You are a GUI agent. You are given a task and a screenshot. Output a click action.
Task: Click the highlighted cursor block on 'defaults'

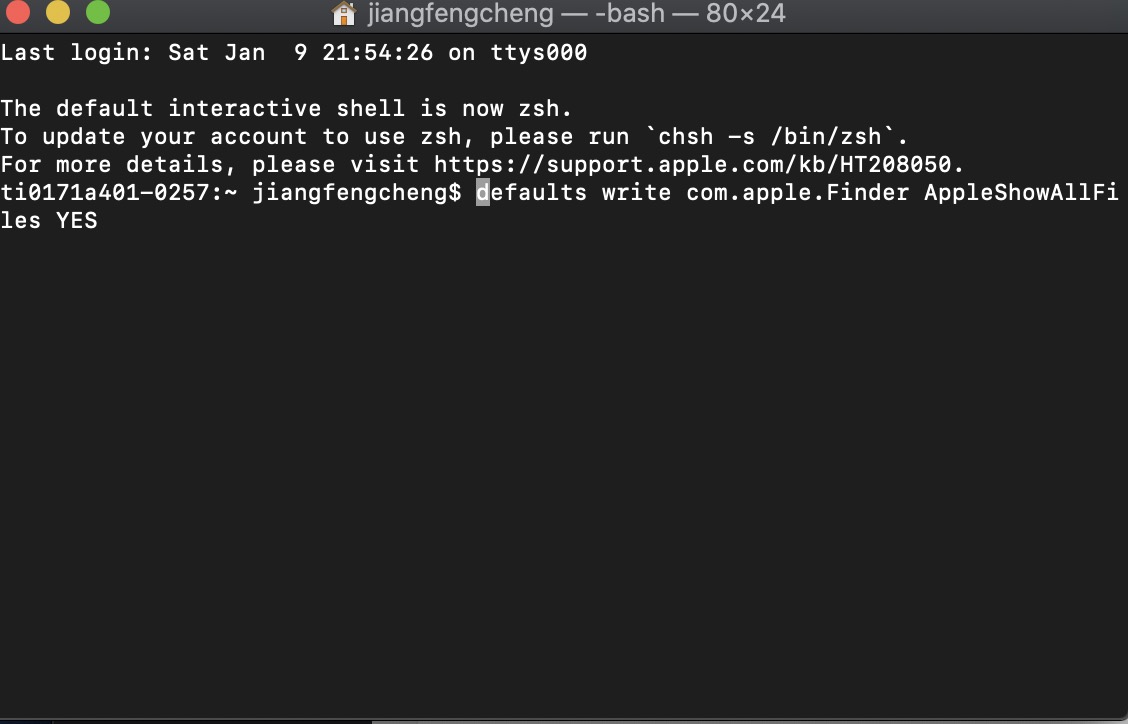483,192
